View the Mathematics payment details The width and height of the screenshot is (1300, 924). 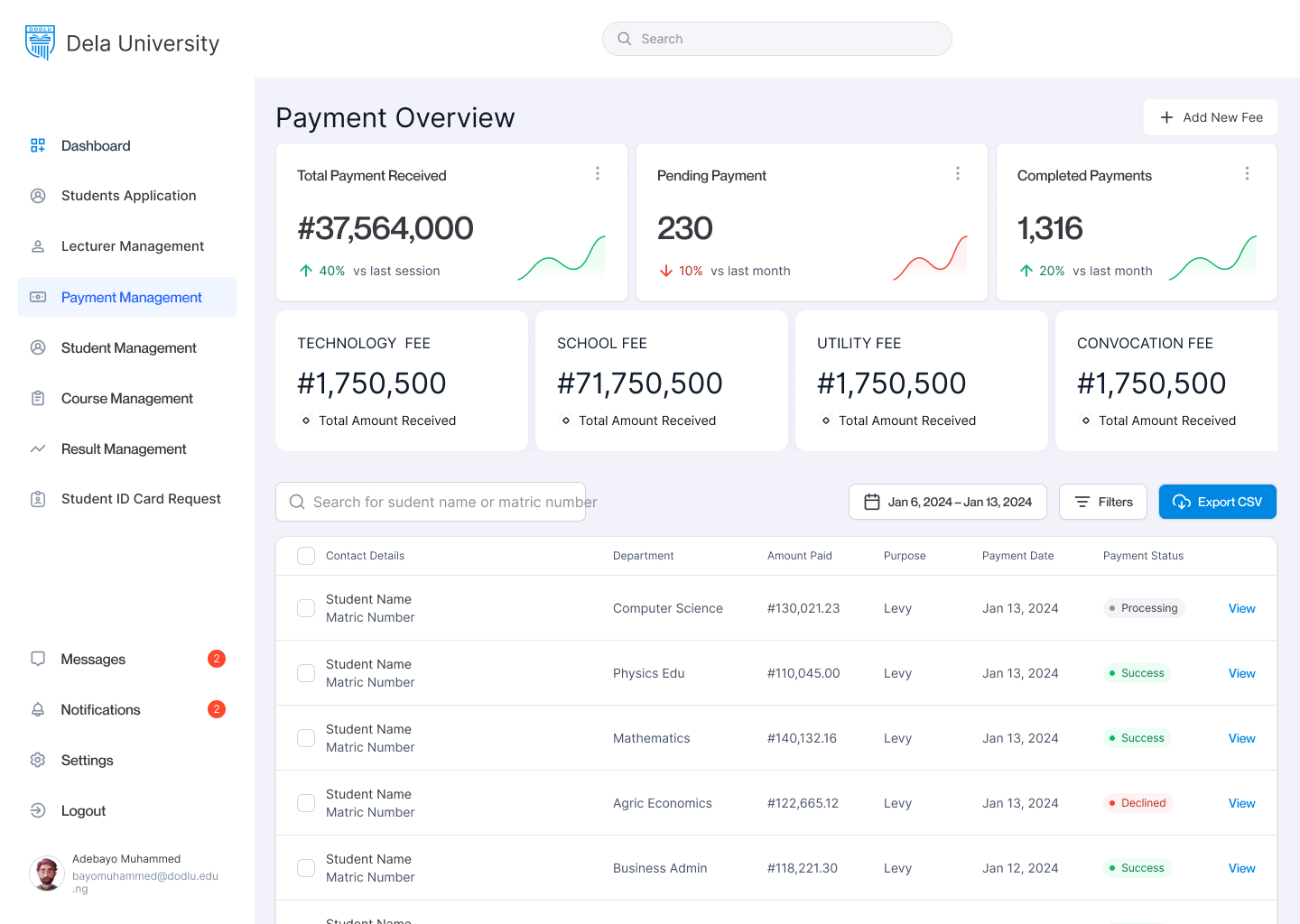click(x=1241, y=738)
